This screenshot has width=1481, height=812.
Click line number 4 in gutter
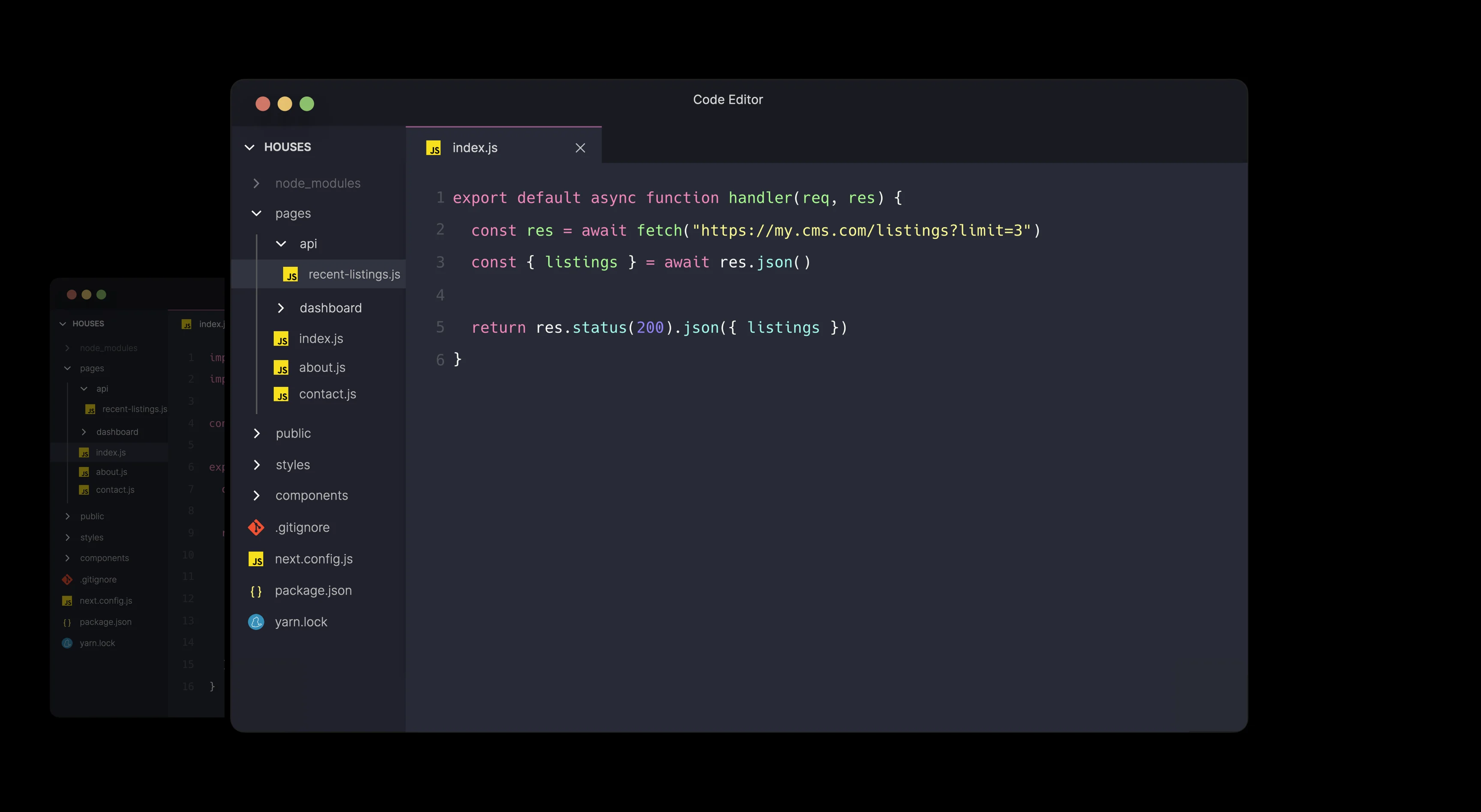coord(440,296)
